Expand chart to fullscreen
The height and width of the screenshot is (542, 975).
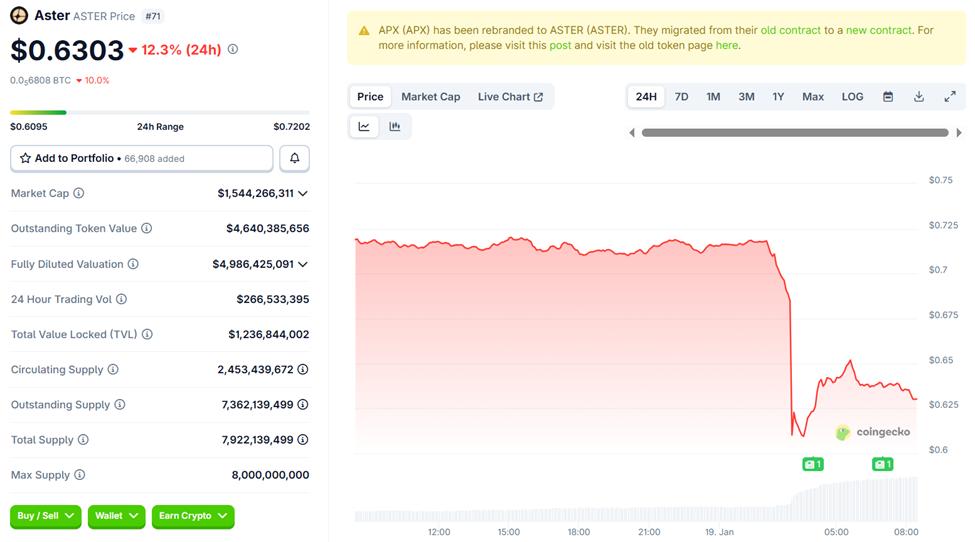(950, 97)
